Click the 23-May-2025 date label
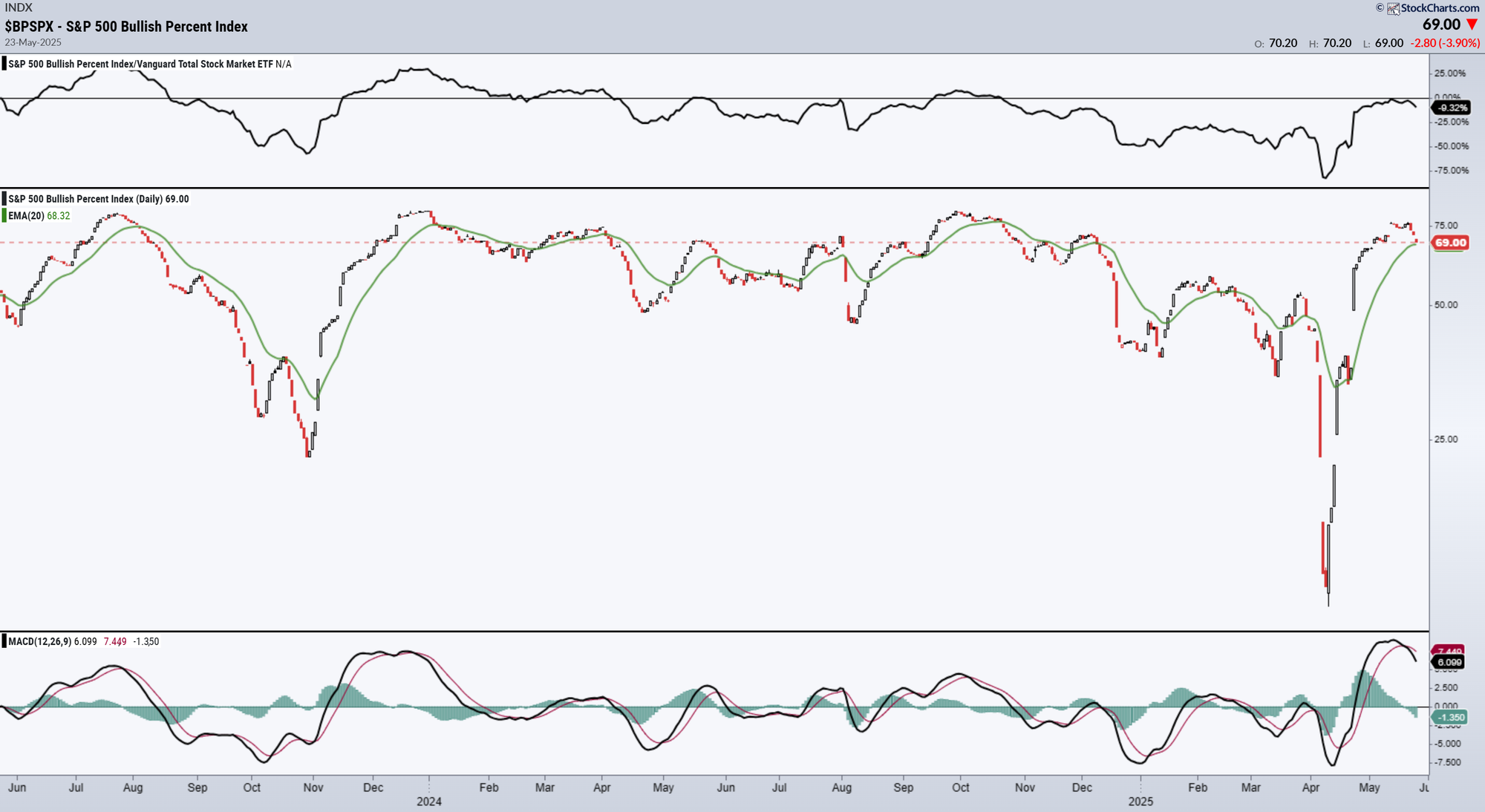This screenshot has width=1485, height=812. (33, 42)
